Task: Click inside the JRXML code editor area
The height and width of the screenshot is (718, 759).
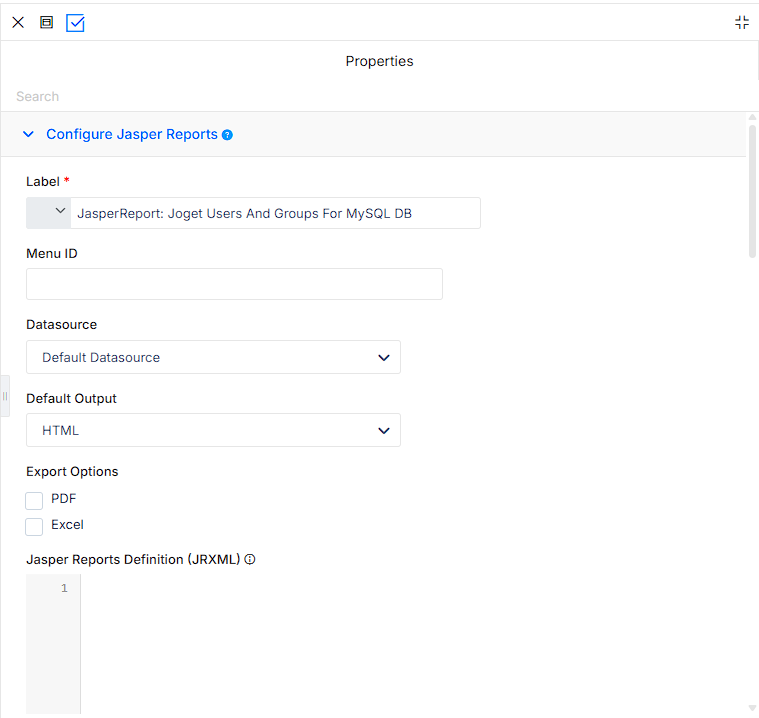Action: click(x=413, y=644)
